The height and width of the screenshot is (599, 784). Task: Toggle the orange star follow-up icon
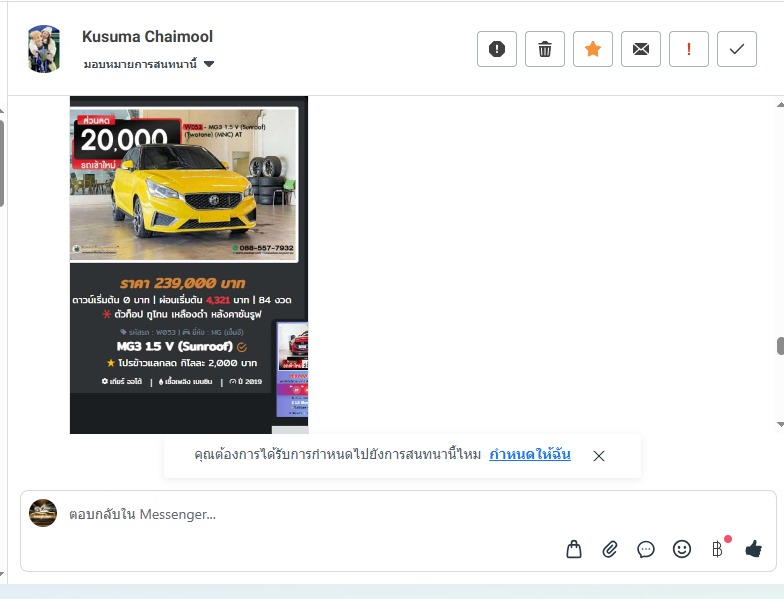point(592,49)
